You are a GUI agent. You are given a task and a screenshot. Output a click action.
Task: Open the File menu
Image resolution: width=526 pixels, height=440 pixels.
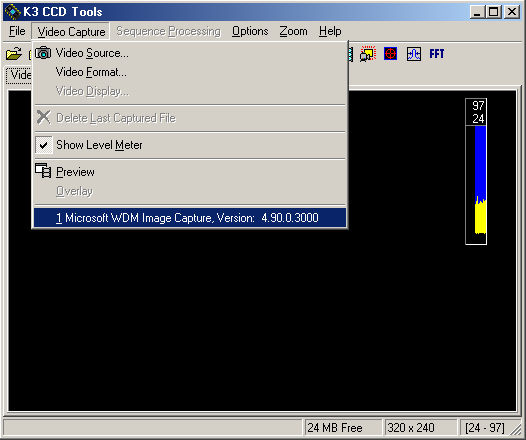pyautogui.click(x=17, y=31)
